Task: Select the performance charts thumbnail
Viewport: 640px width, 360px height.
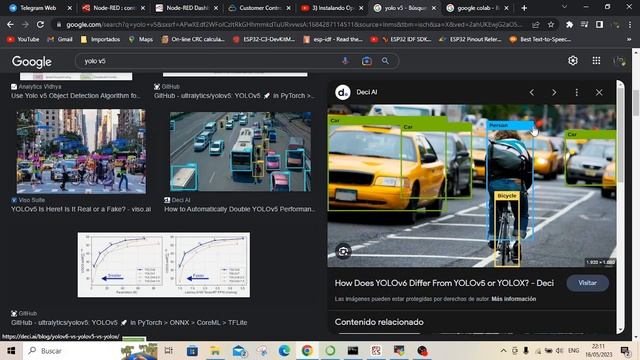Action: 164,265
